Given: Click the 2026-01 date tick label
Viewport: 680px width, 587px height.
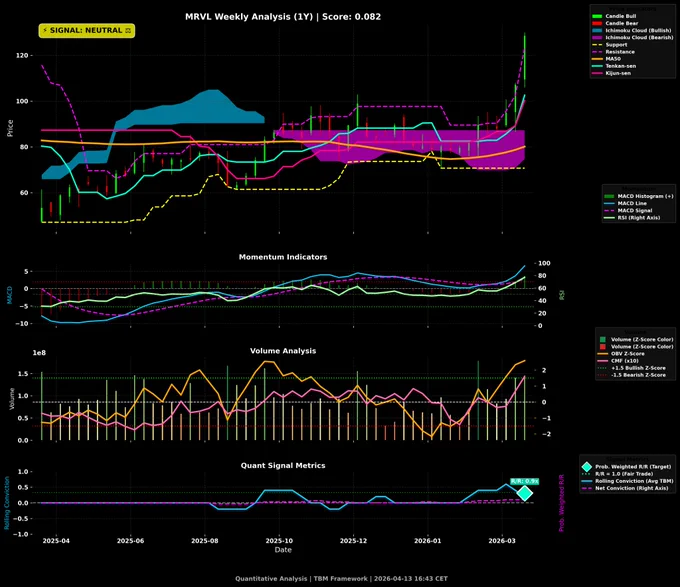Looking at the screenshot, I should [428, 541].
